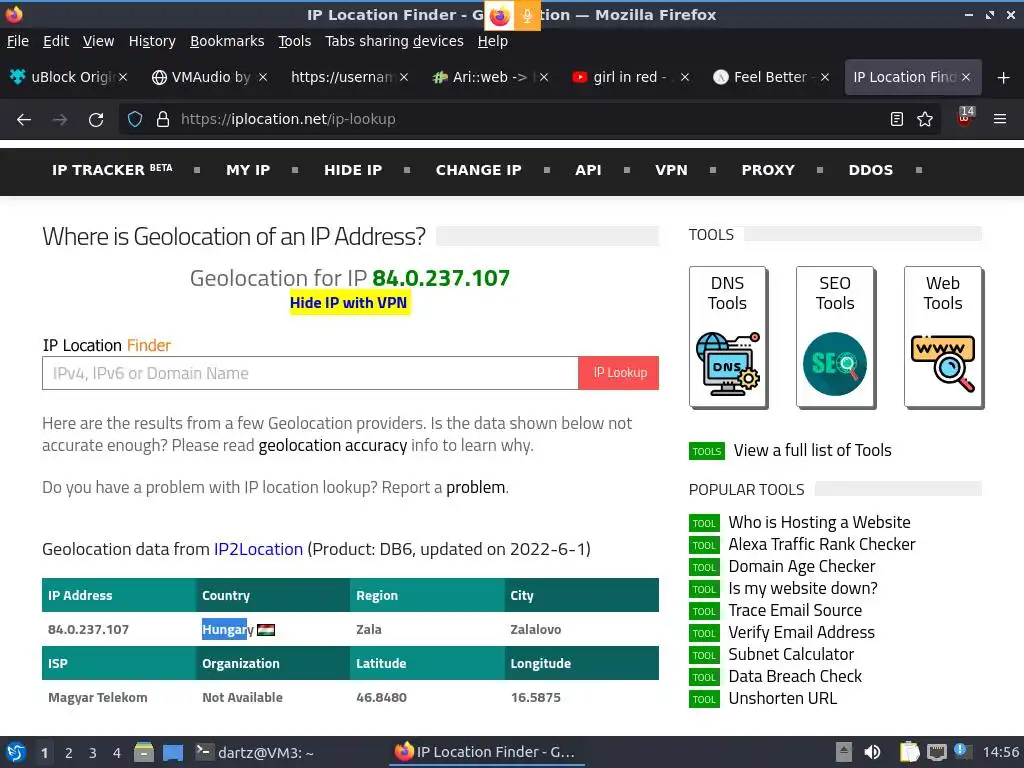
Task: View a full list of Tools
Action: pos(812,451)
